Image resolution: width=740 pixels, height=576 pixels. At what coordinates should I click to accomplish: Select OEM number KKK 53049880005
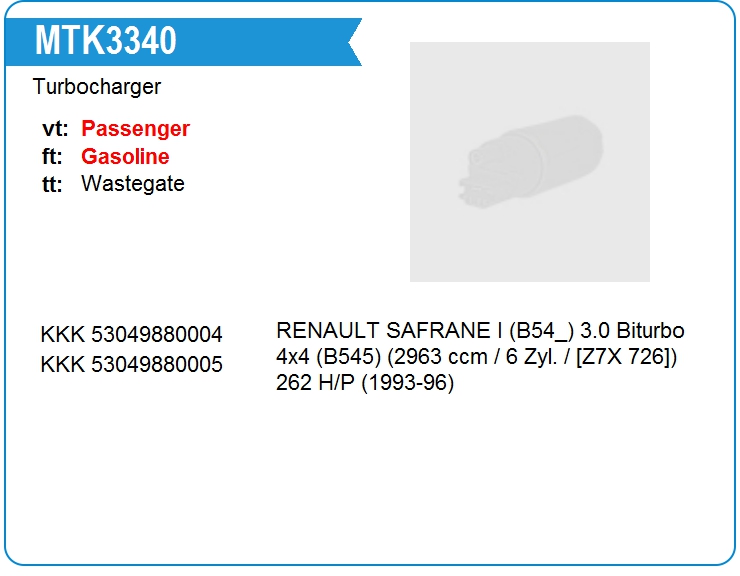tap(131, 364)
